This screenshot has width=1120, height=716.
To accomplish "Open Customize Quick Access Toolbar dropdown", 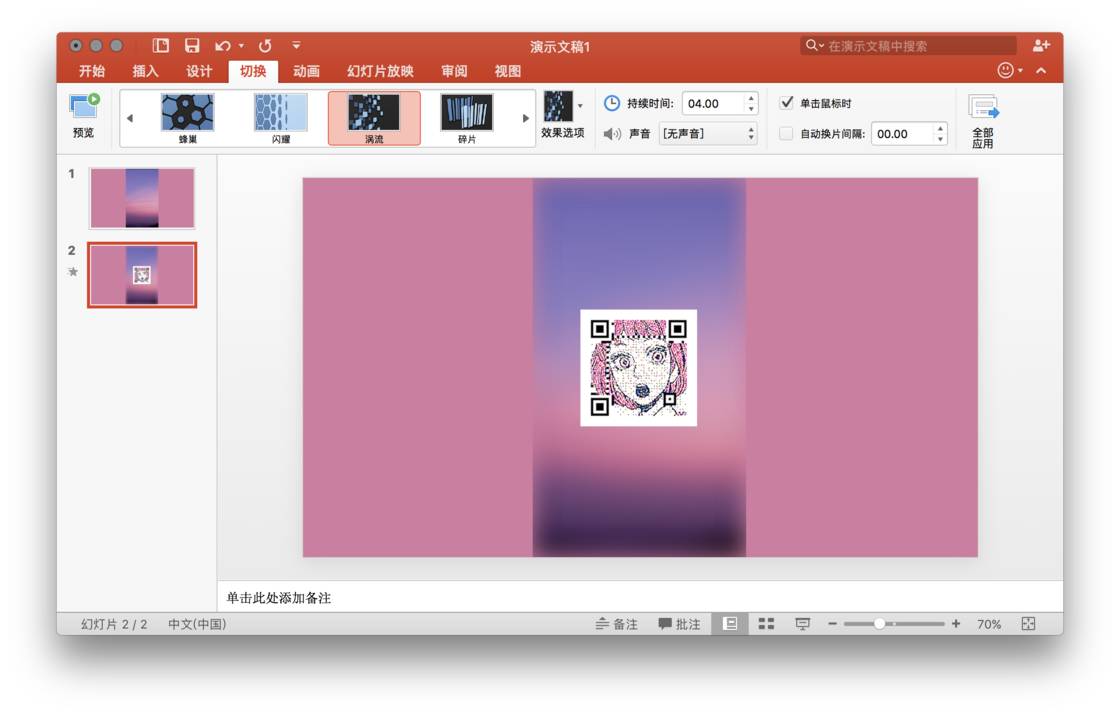I will (296, 45).
